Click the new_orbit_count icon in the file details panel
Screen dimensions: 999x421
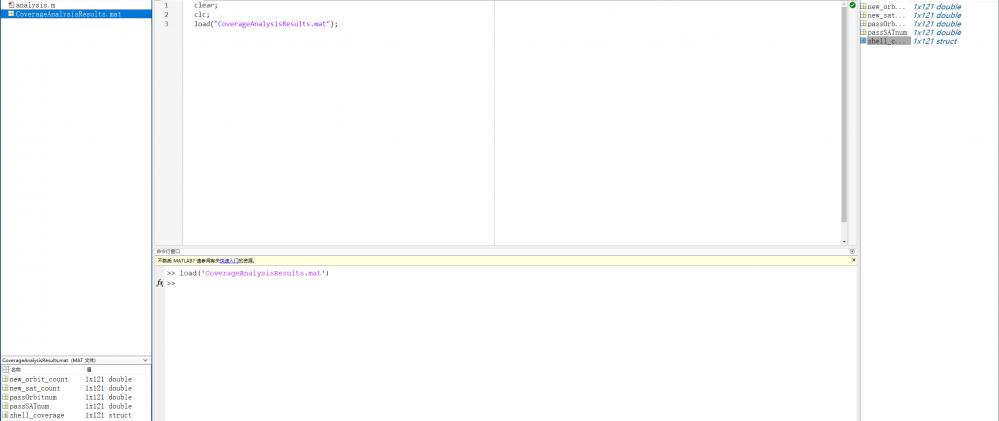5,380
